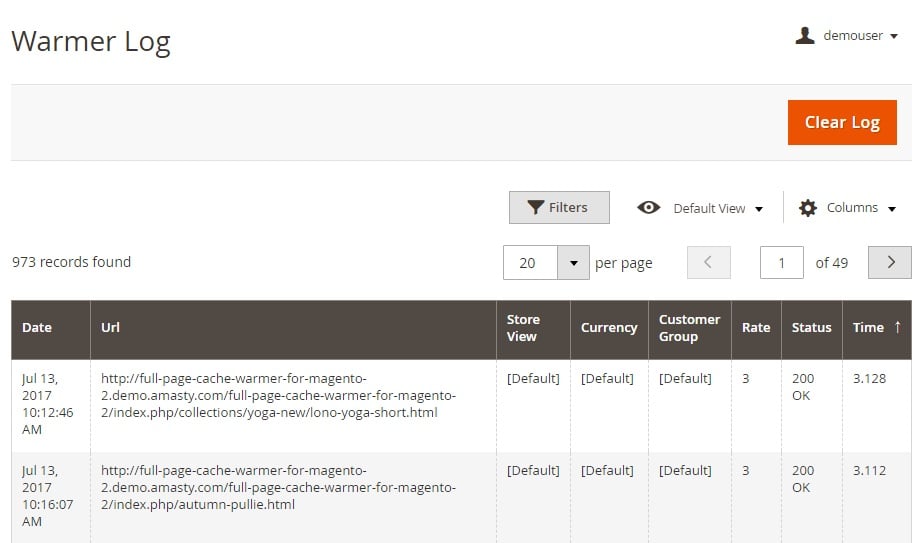This screenshot has height=543, width=919.
Task: Open the per page dropdown arrow
Action: [573, 263]
